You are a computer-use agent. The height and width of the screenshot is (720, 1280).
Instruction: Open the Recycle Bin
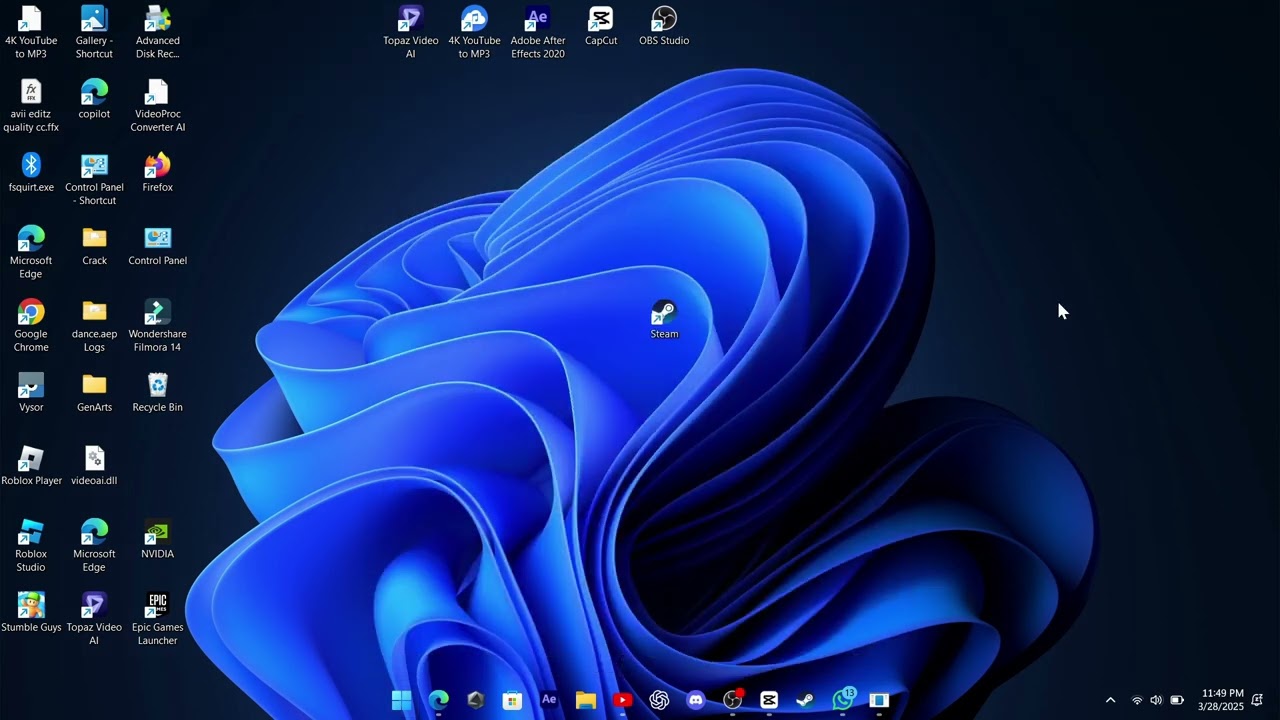pyautogui.click(x=157, y=392)
